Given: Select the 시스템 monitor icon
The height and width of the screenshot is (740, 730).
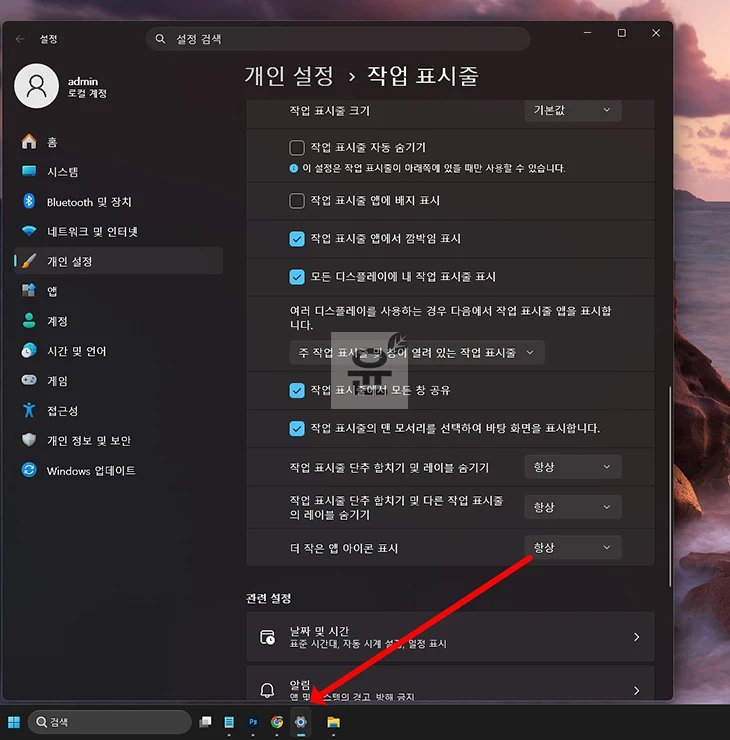Looking at the screenshot, I should click(x=29, y=171).
